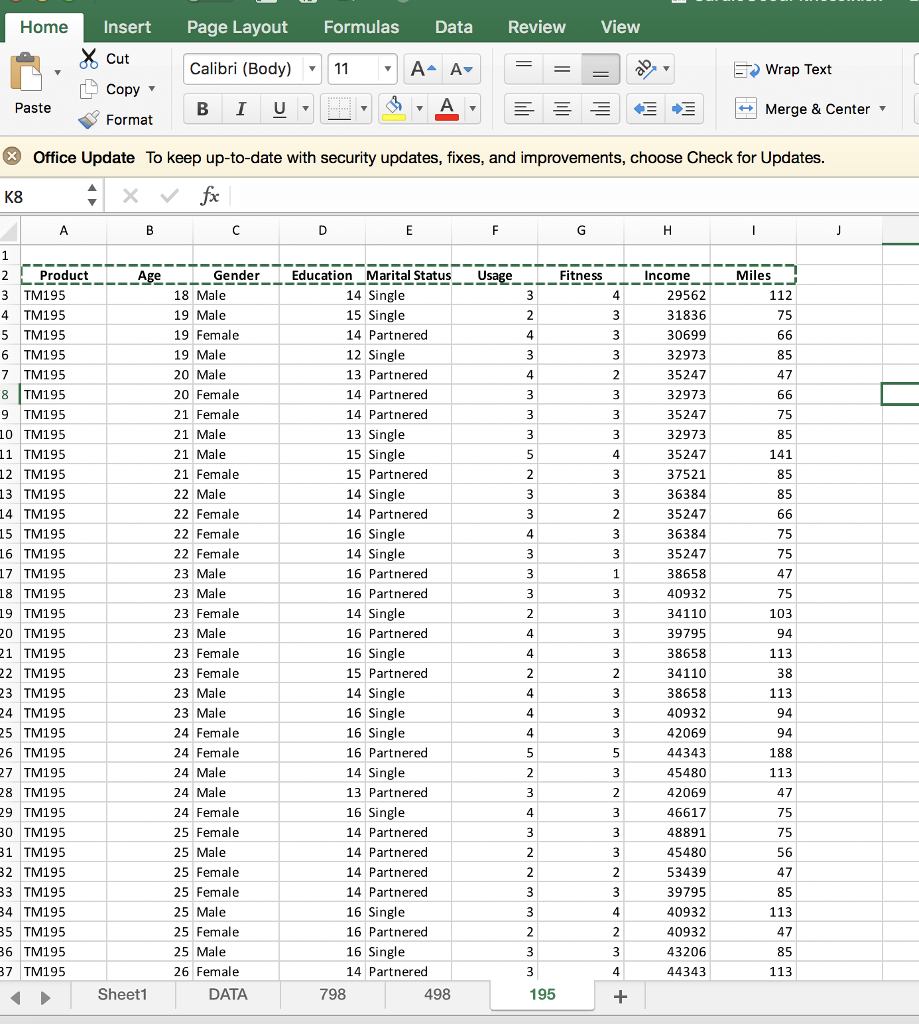Click the Wrap Text button
The image size is (919, 1024).
coord(783,69)
